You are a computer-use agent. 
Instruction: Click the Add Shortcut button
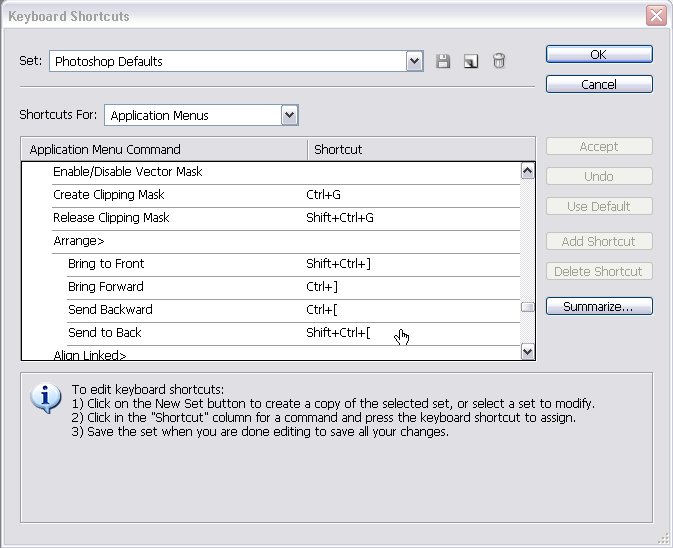(x=599, y=242)
